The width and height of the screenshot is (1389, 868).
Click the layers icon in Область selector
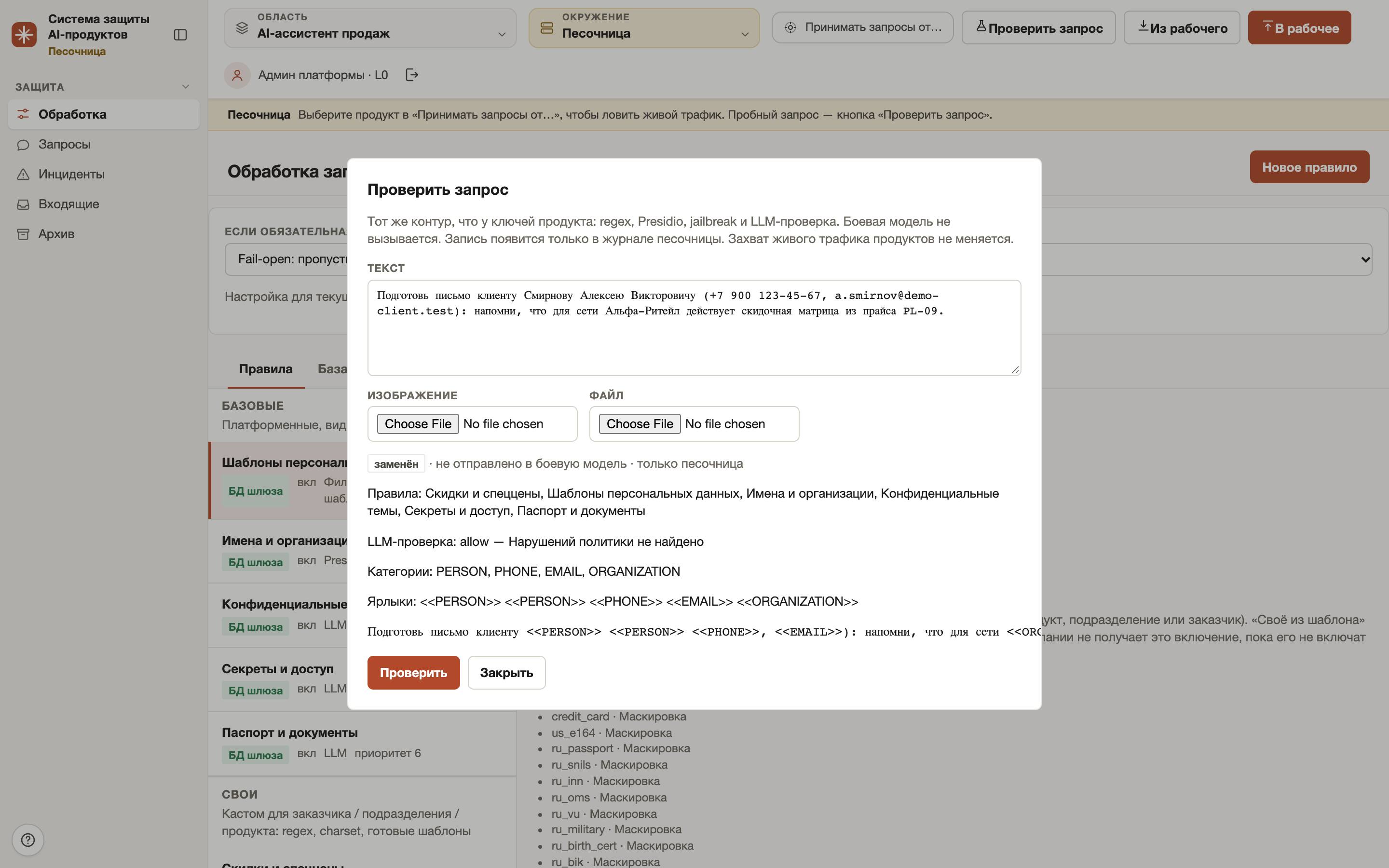[x=242, y=27]
